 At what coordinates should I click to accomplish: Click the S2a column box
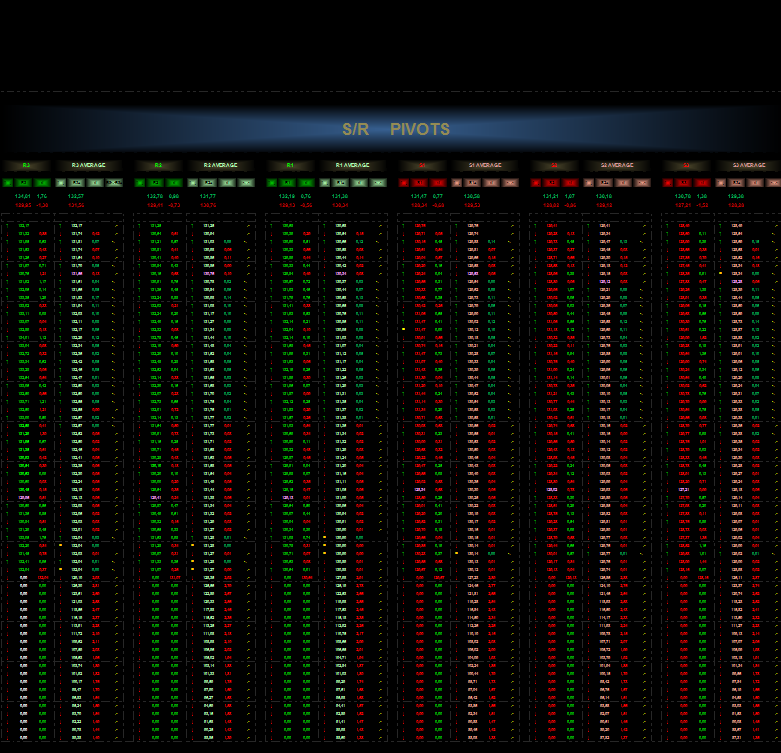point(604,183)
